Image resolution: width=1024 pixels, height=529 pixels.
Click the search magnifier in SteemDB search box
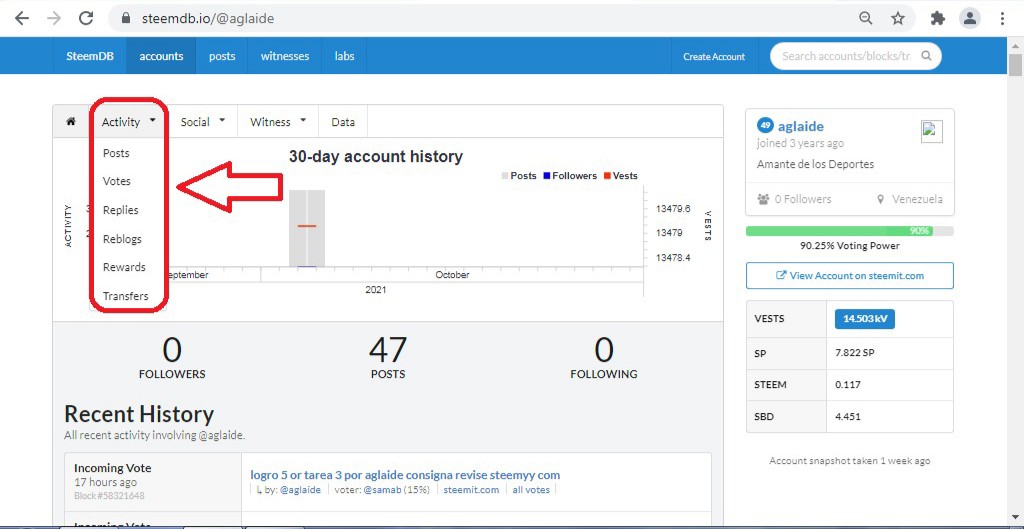coord(926,56)
